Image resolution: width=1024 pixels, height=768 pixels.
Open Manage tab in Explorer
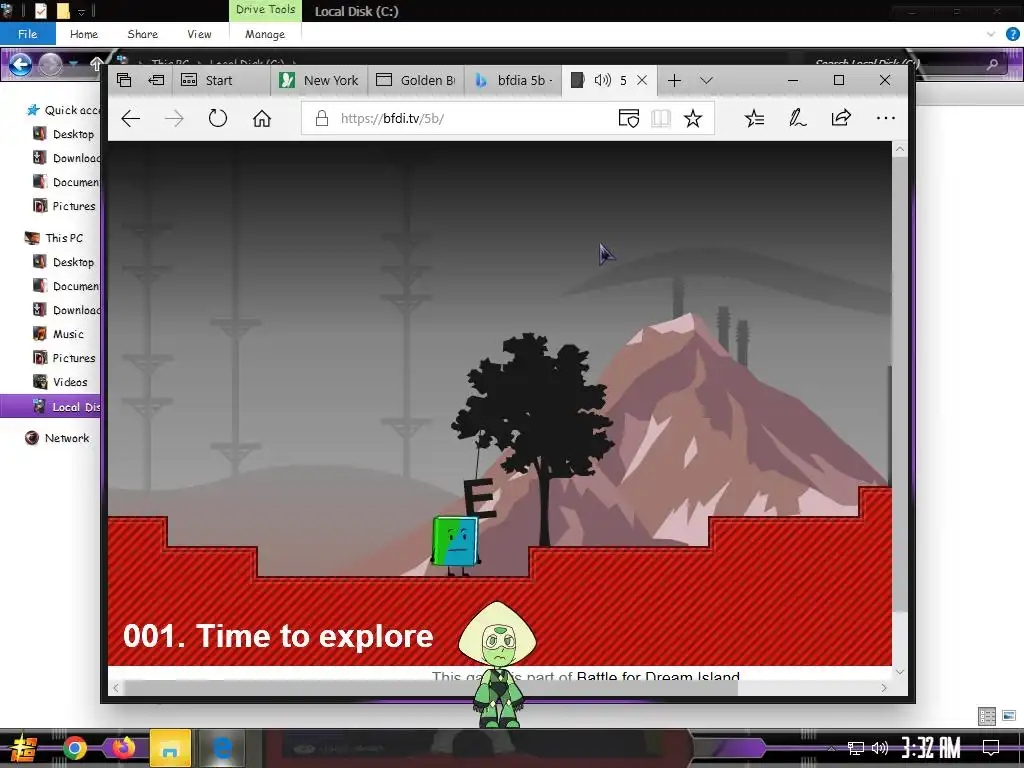(264, 34)
